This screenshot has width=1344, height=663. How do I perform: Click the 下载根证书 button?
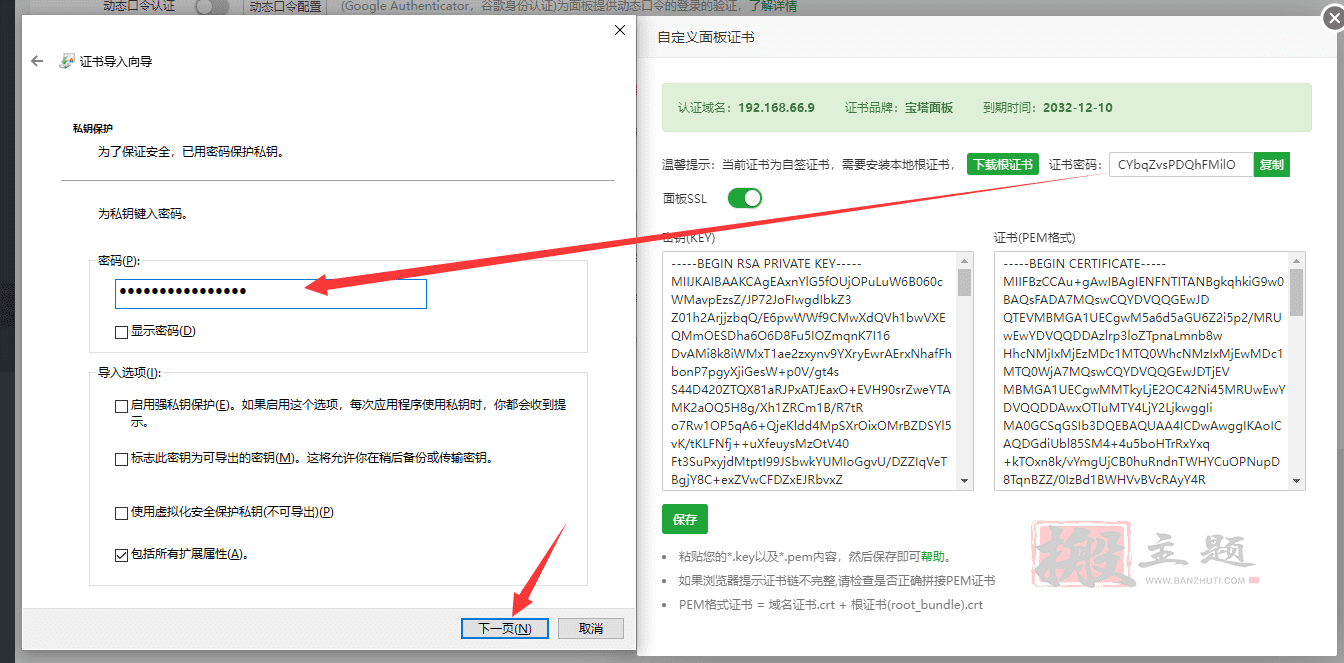[x=1003, y=165]
